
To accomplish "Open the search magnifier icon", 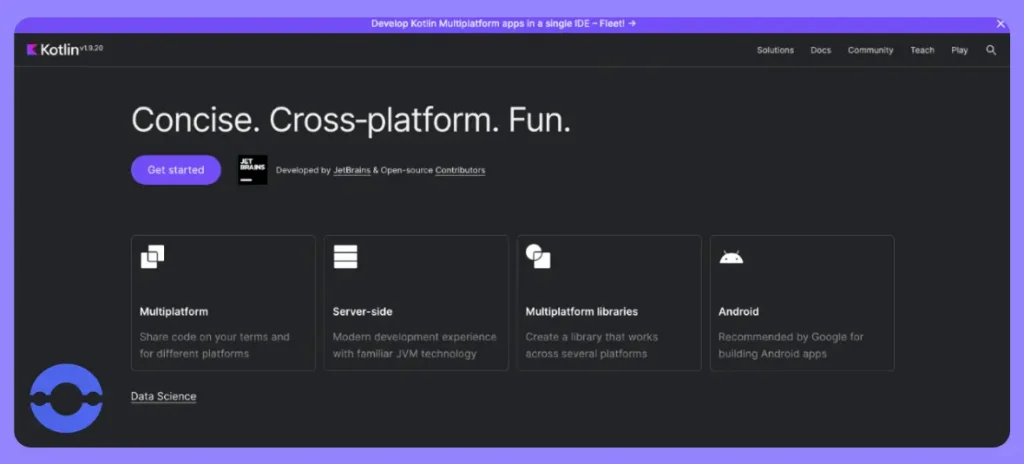I will pos(991,50).
